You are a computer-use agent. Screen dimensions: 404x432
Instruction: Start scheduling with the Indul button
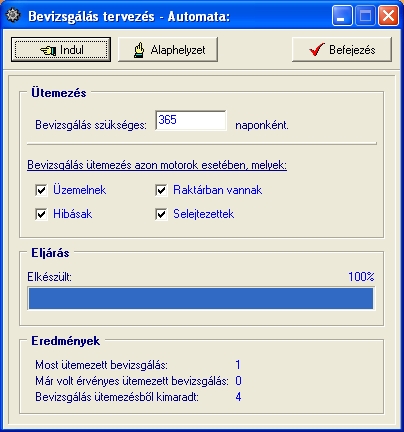pyautogui.click(x=61, y=50)
